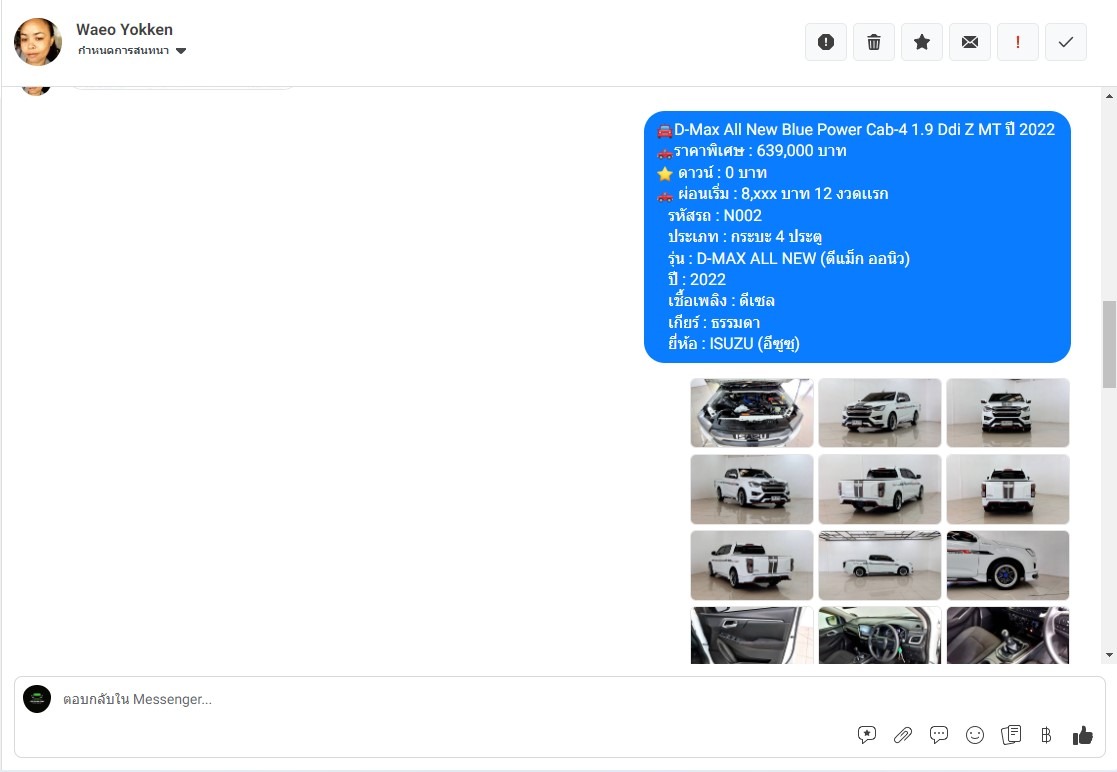
Task: Open the speech bubble quick reply icon
Action: point(939,734)
